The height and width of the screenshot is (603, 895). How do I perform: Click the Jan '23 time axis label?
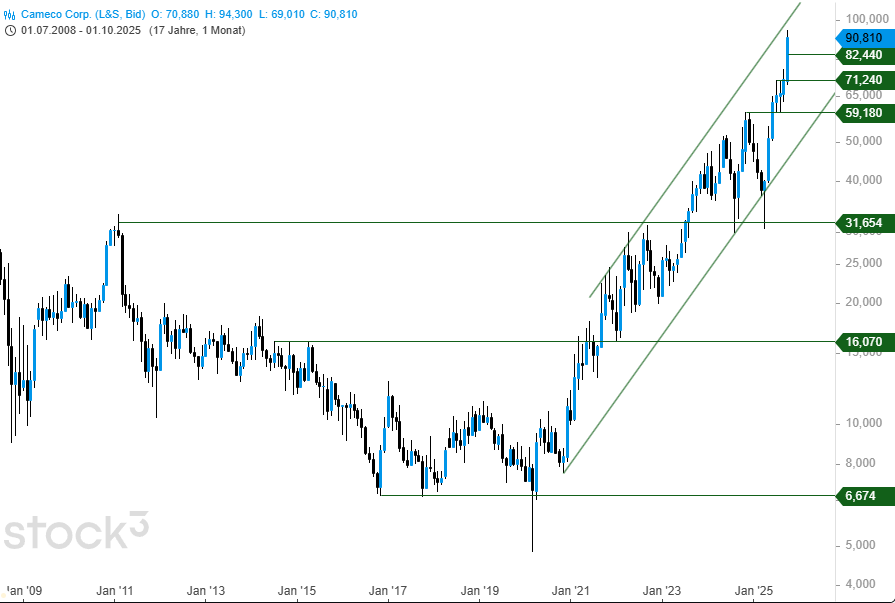pyautogui.click(x=662, y=590)
